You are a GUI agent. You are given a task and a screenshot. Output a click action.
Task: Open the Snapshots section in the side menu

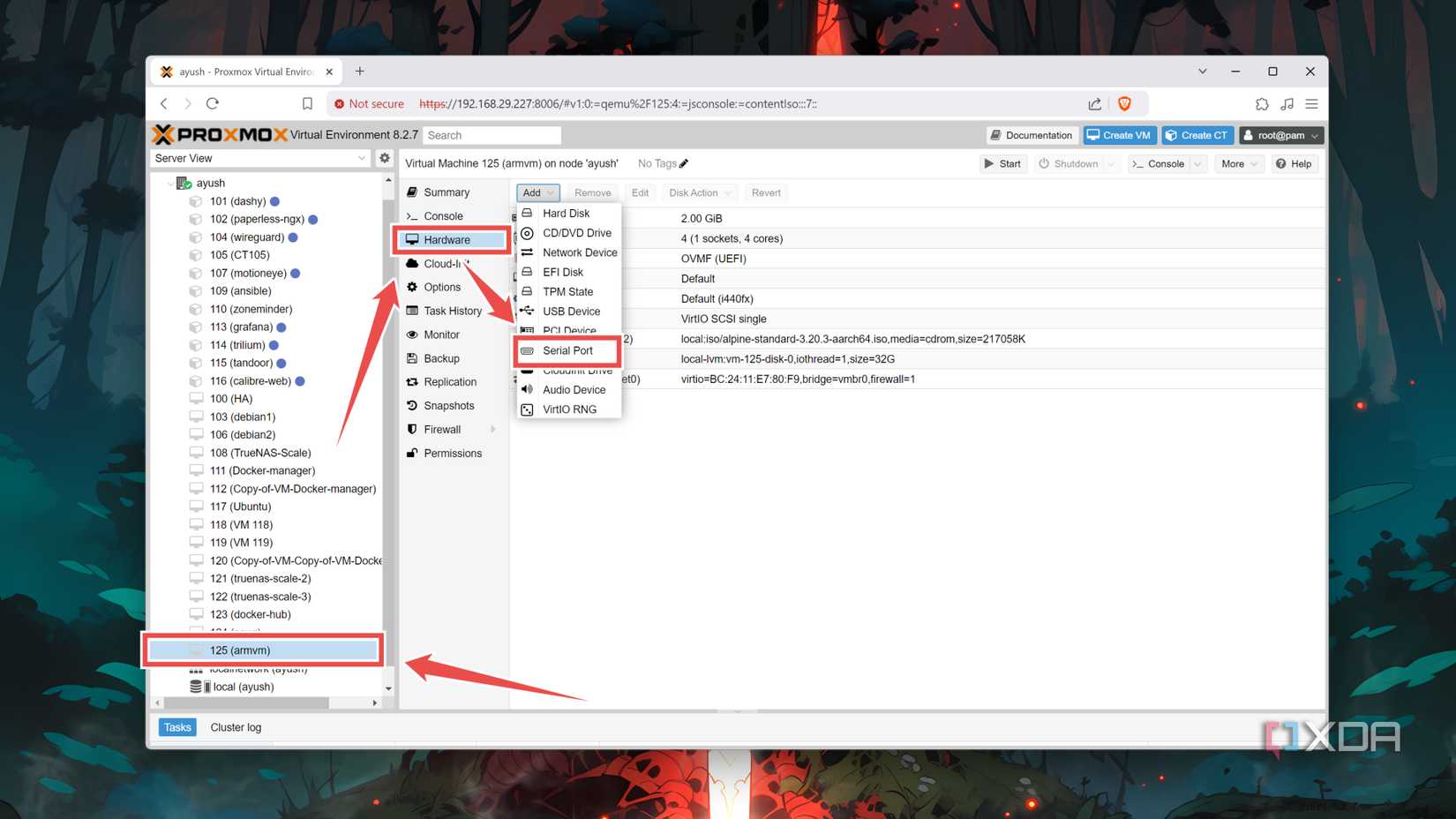point(448,406)
